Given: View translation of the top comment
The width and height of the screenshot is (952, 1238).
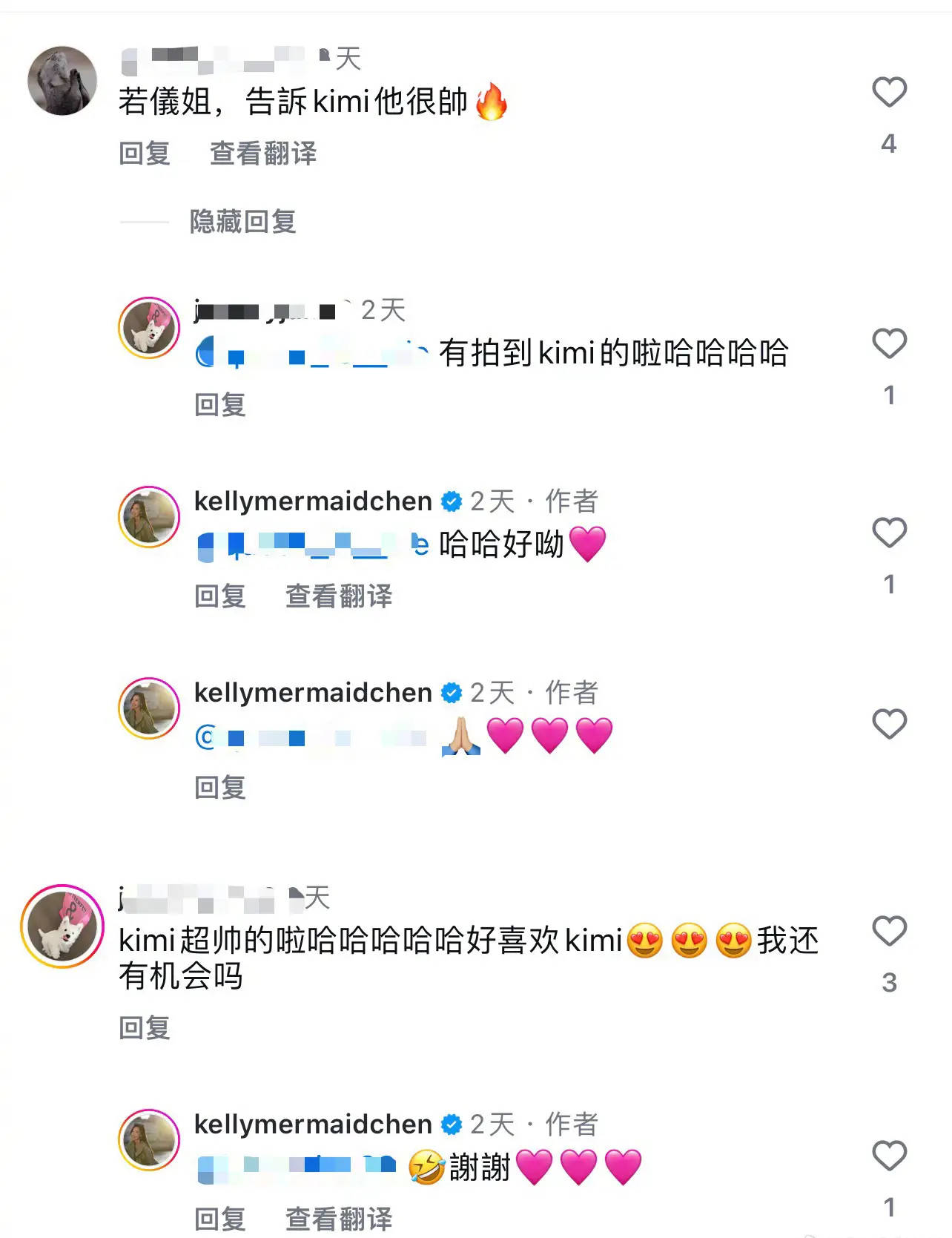Looking at the screenshot, I should tap(263, 154).
